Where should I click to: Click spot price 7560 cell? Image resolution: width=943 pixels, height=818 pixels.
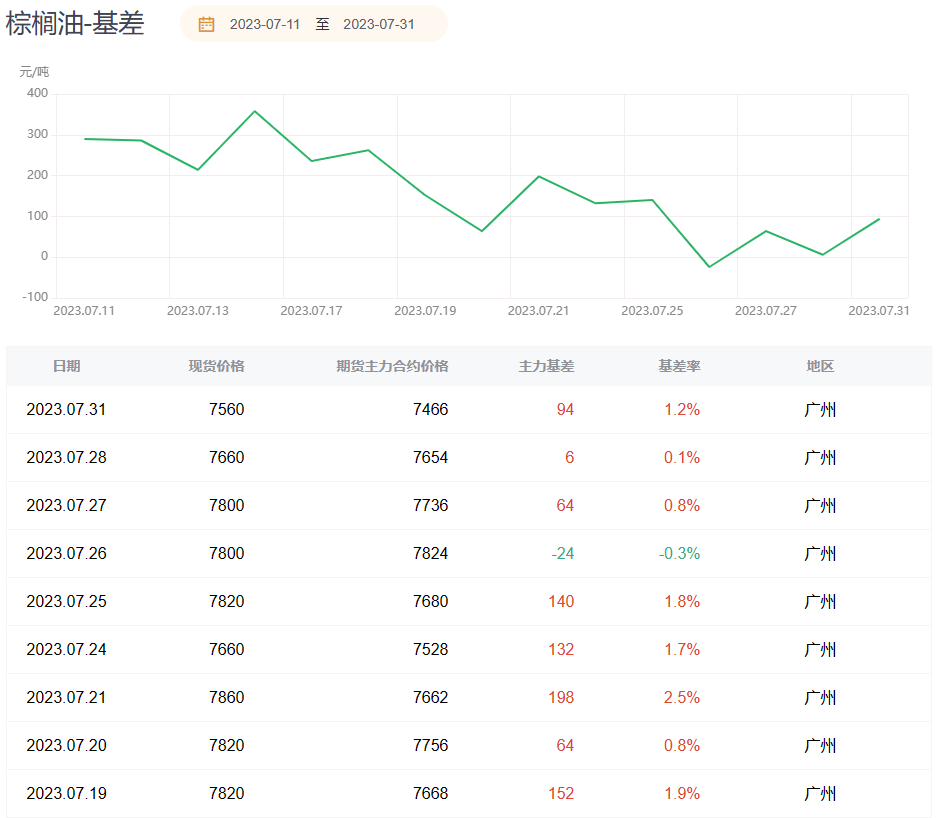pyautogui.click(x=227, y=410)
